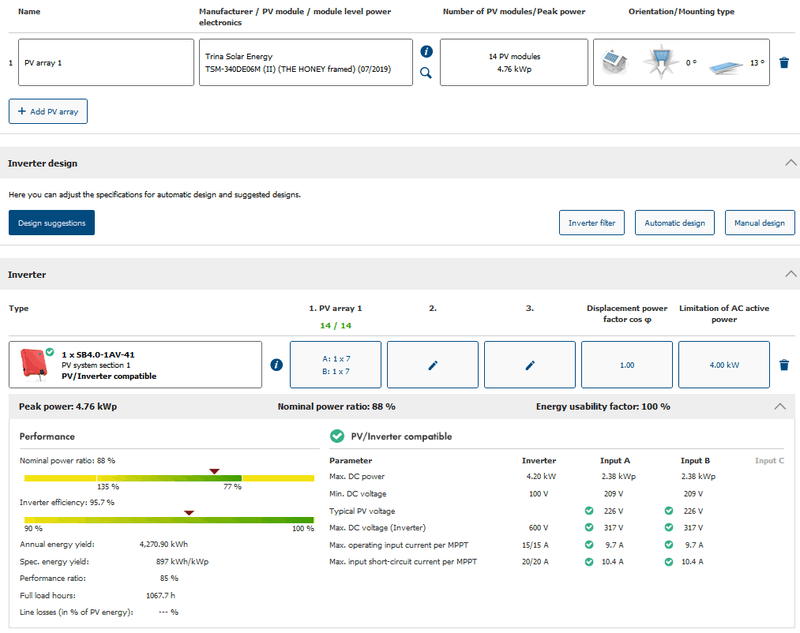The height and width of the screenshot is (633, 800).
Task: Click the PV module info icon
Action: pyautogui.click(x=426, y=51)
